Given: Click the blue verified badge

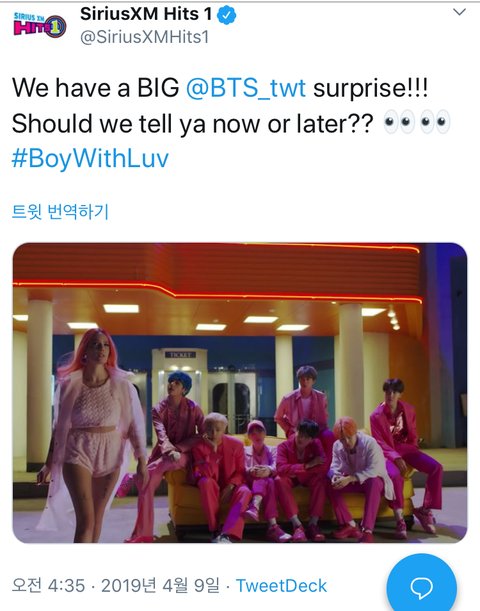Looking at the screenshot, I should pos(227,16).
